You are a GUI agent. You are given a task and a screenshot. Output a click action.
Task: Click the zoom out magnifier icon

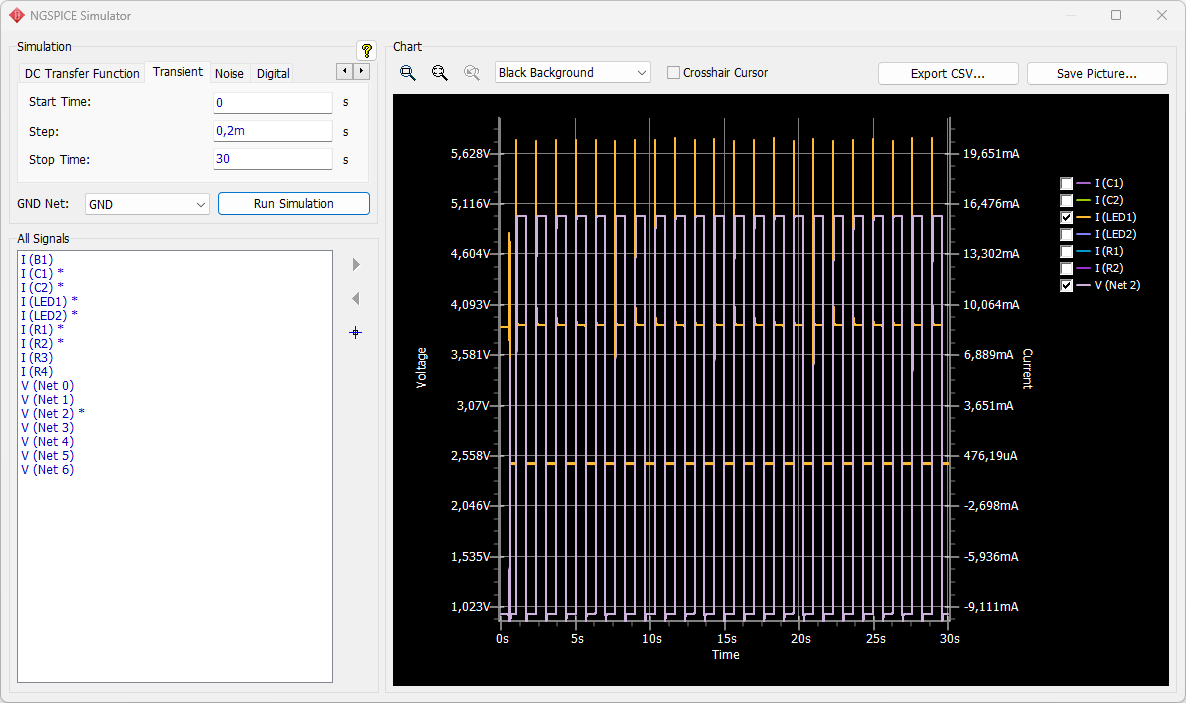pos(439,73)
